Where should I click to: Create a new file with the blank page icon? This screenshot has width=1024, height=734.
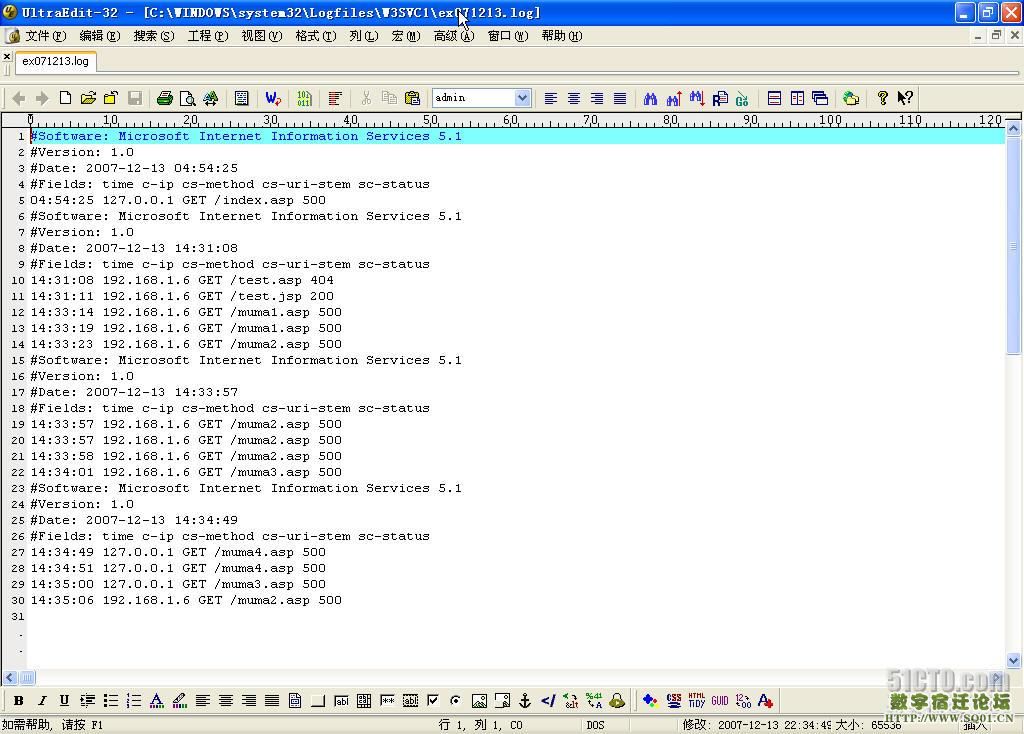pyautogui.click(x=65, y=98)
